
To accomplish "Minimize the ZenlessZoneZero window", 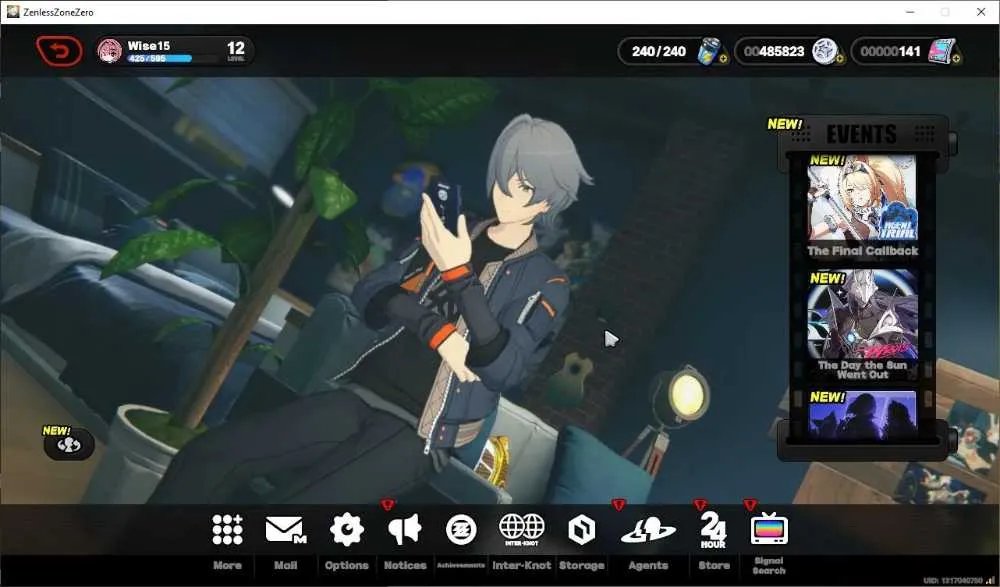I will tap(910, 12).
